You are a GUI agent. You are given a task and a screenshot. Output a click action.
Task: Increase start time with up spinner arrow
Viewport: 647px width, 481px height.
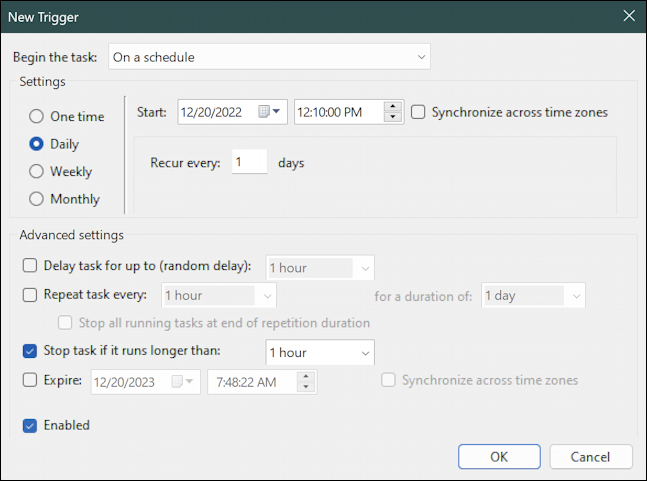(392, 106)
